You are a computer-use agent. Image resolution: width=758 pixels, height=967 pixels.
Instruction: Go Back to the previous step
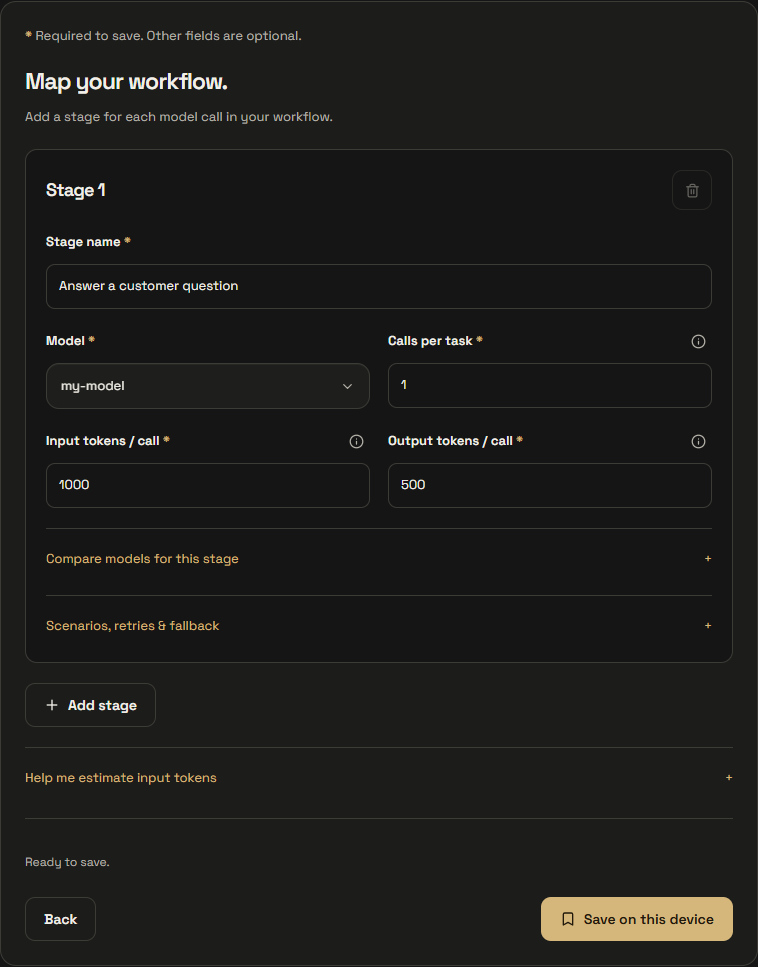[60, 919]
